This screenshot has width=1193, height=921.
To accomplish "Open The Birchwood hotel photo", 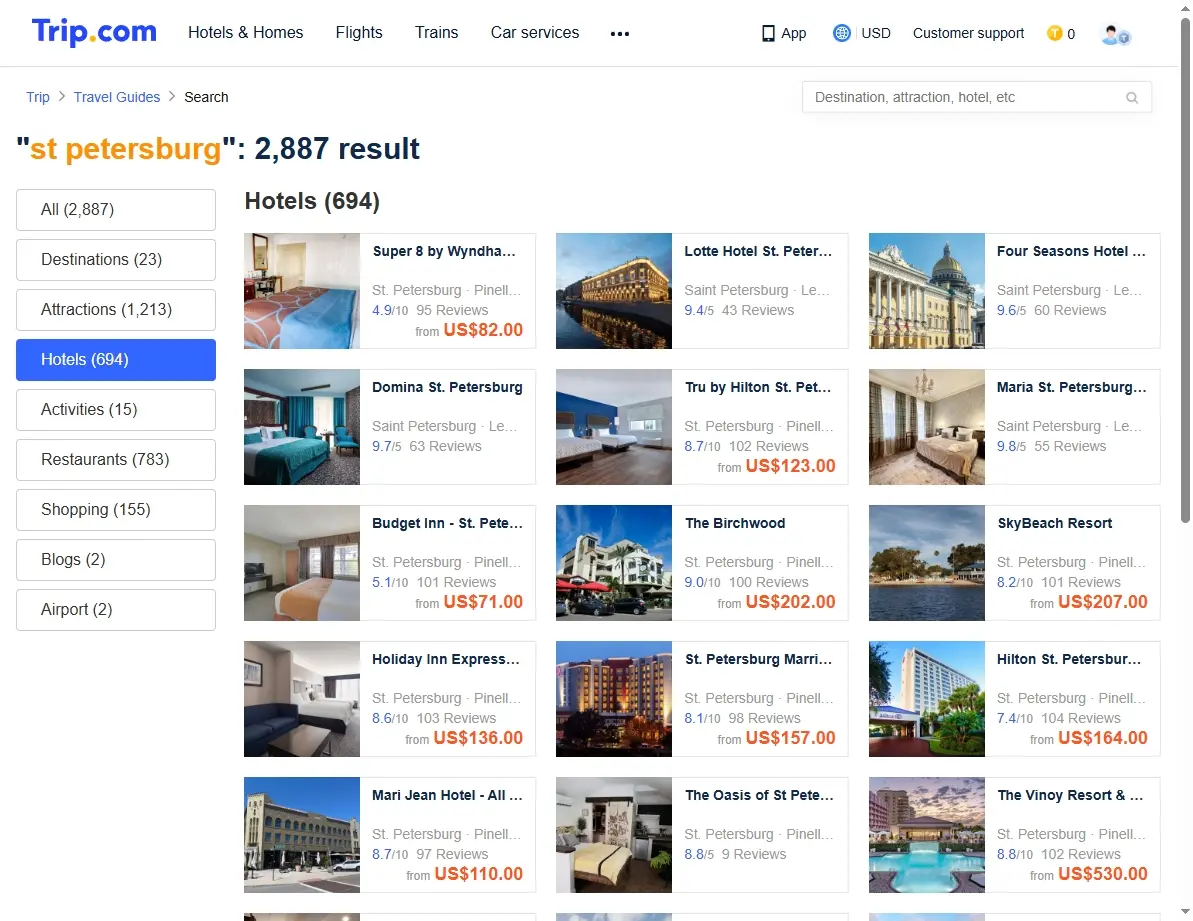I will [614, 564].
